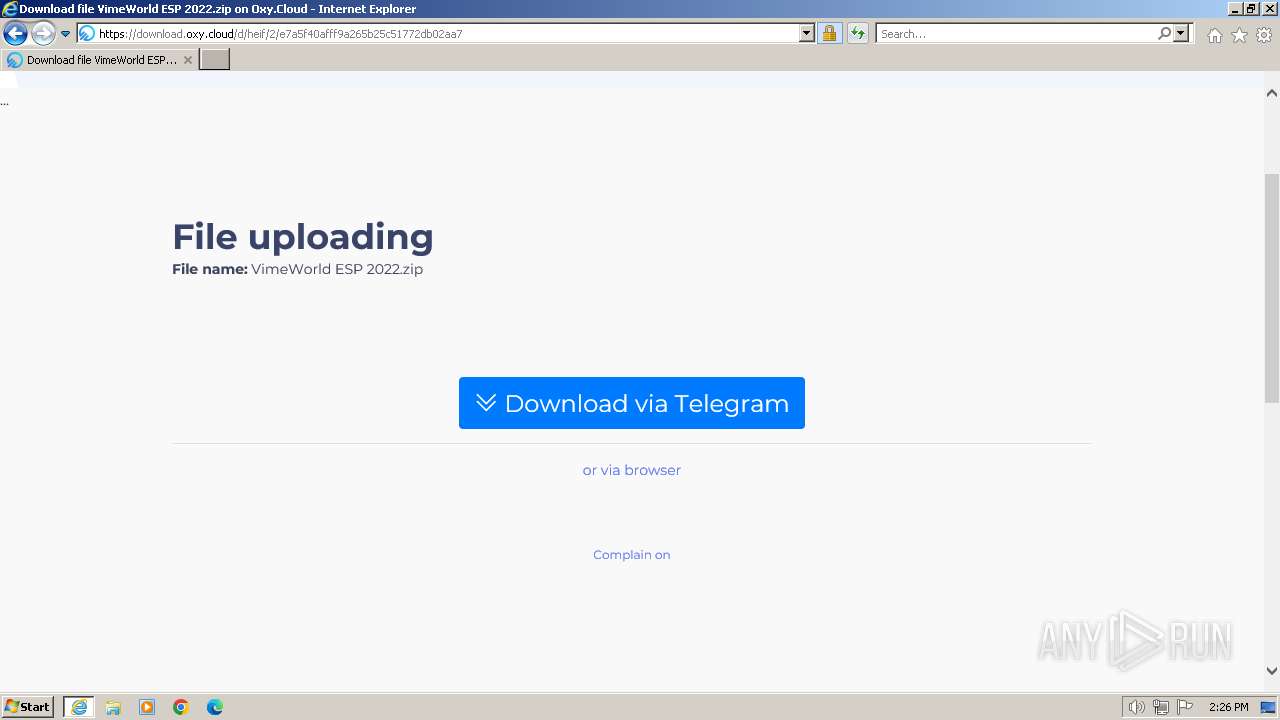
Task: Launch Chrome from the taskbar
Action: (181, 707)
